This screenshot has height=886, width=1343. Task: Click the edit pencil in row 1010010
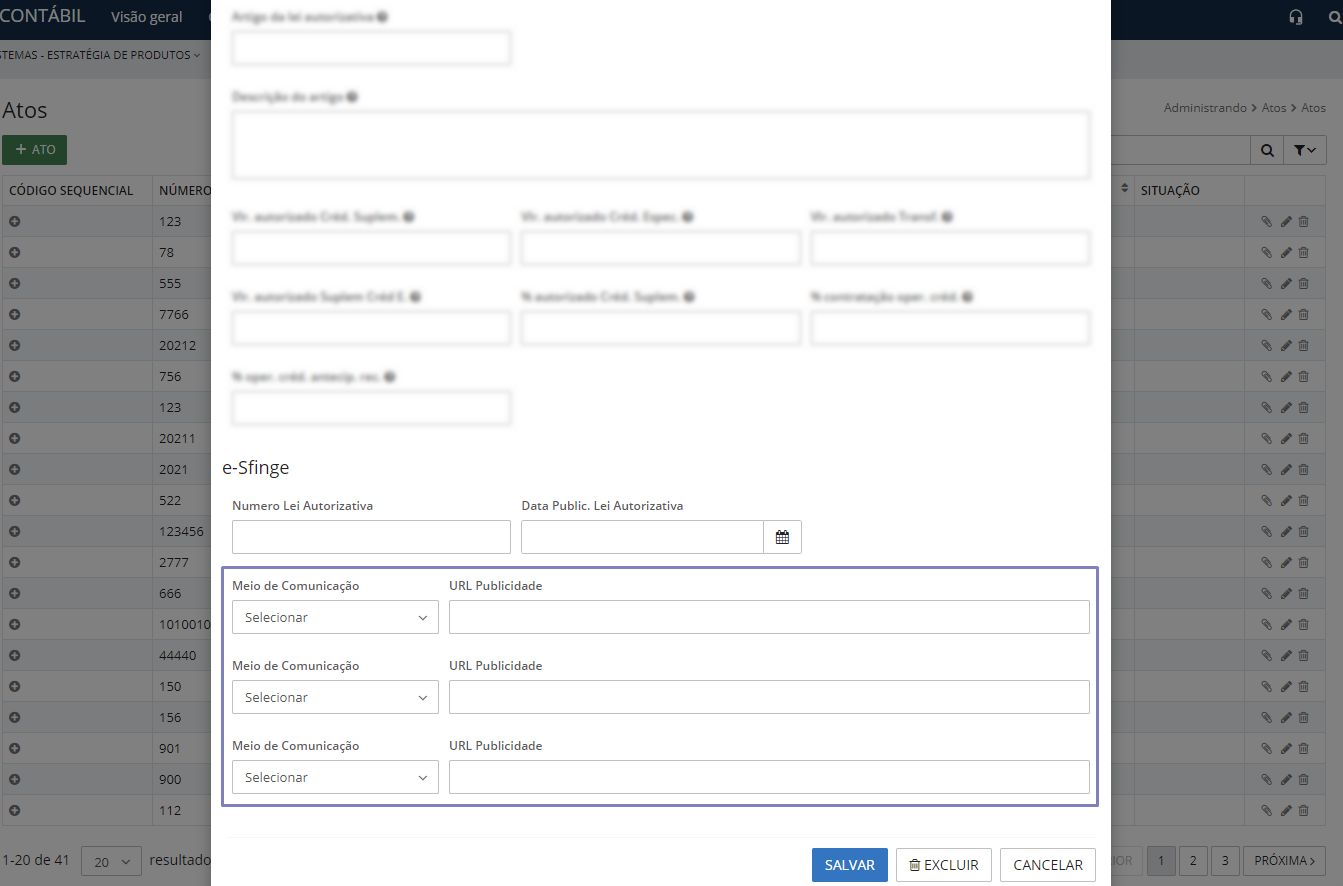pyautogui.click(x=1286, y=625)
